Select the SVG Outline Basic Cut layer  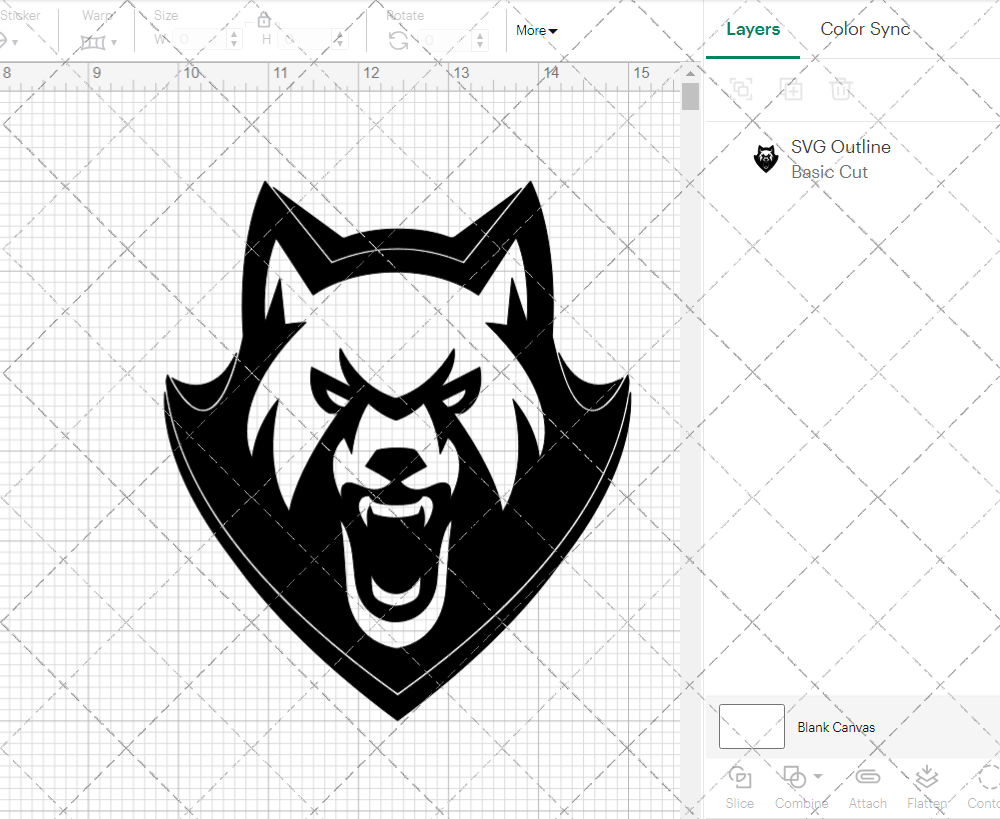click(x=840, y=158)
